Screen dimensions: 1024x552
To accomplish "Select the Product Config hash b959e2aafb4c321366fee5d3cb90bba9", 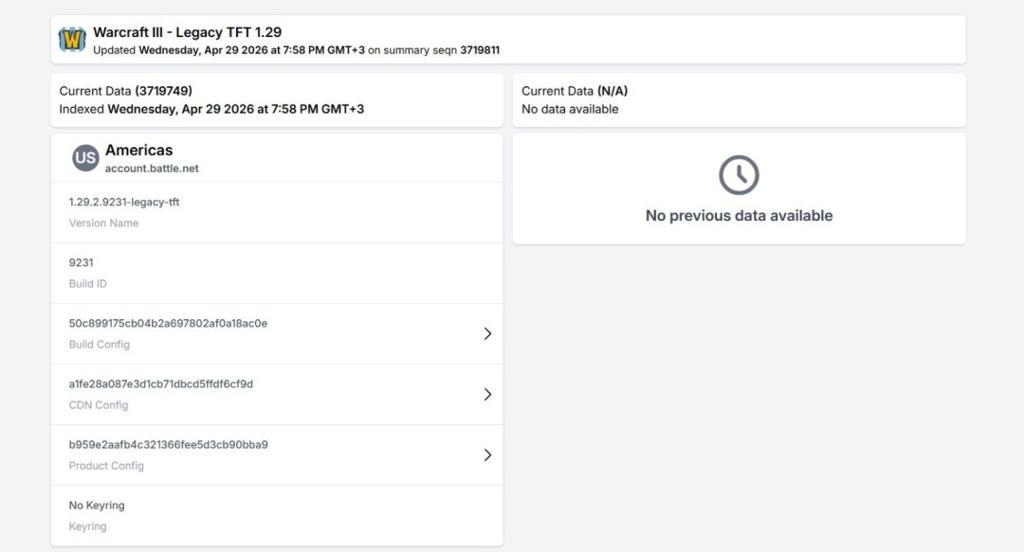I will tap(168, 445).
